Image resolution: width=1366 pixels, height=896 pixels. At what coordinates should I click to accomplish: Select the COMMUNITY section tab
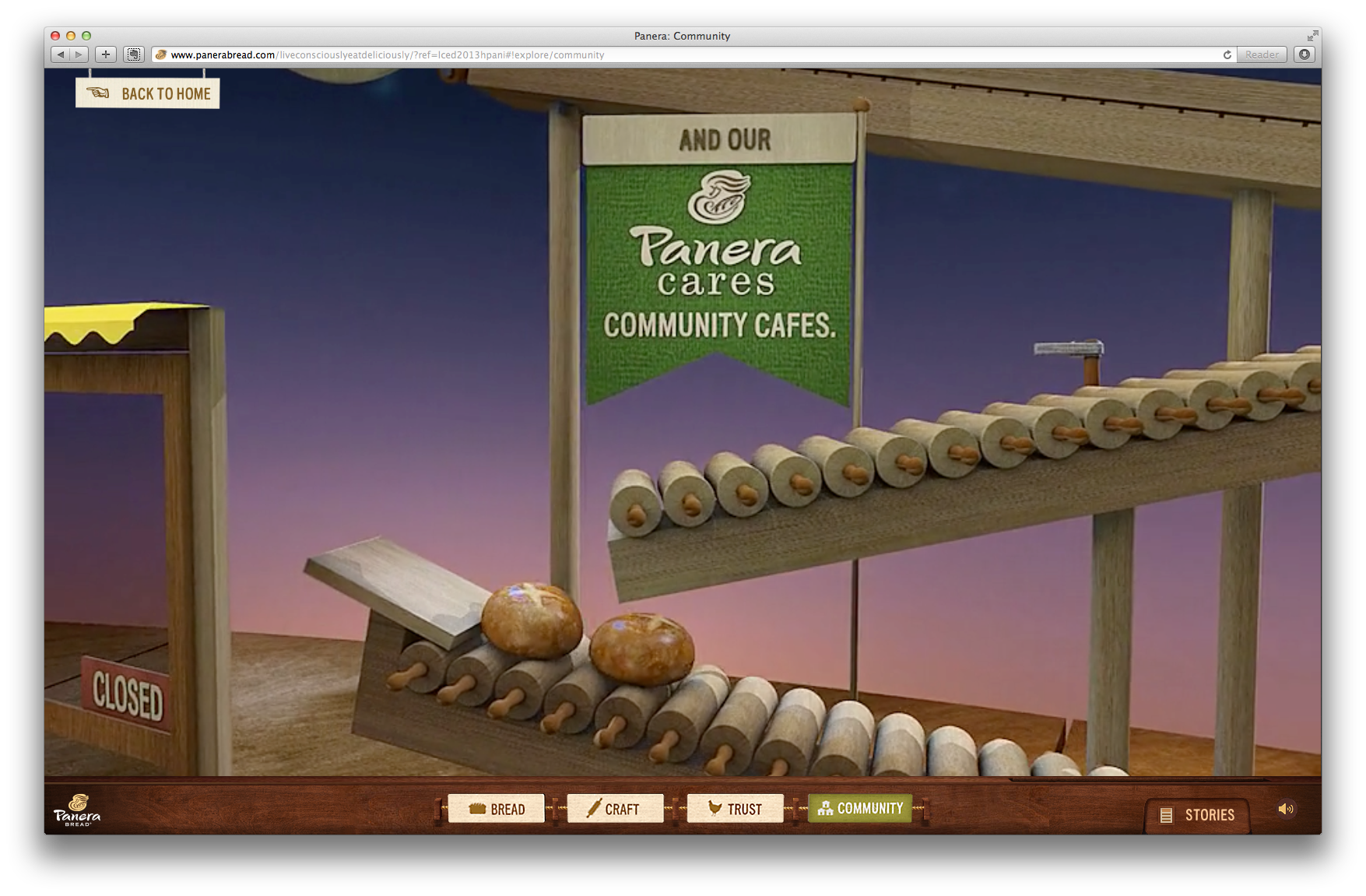860,808
